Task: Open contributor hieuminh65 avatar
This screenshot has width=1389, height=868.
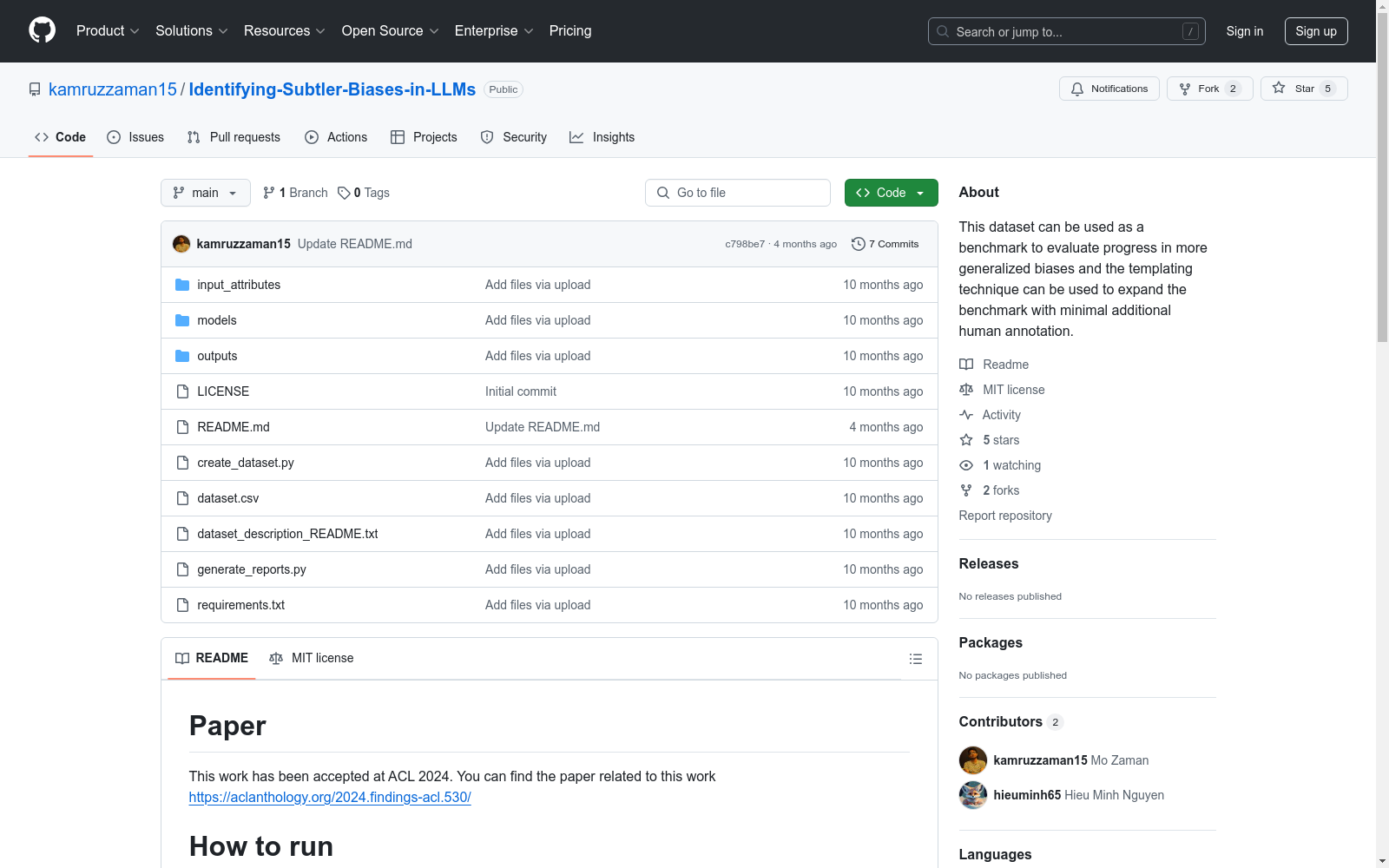Action: coord(973,795)
